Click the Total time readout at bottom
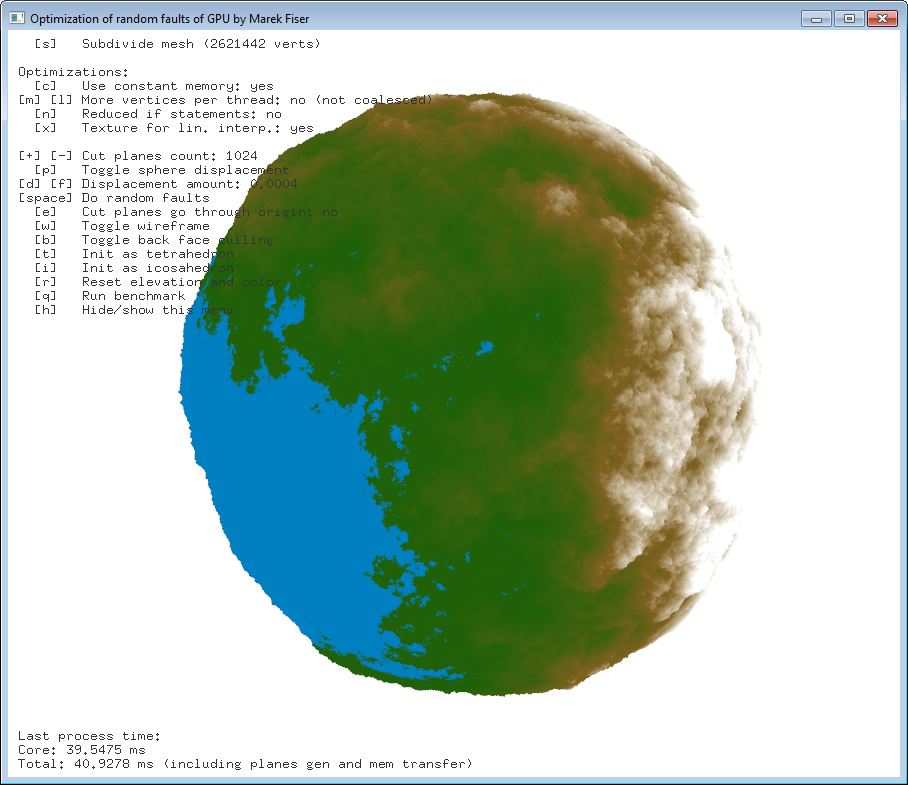Viewport: 908px width, 785px height. pyautogui.click(x=244, y=764)
